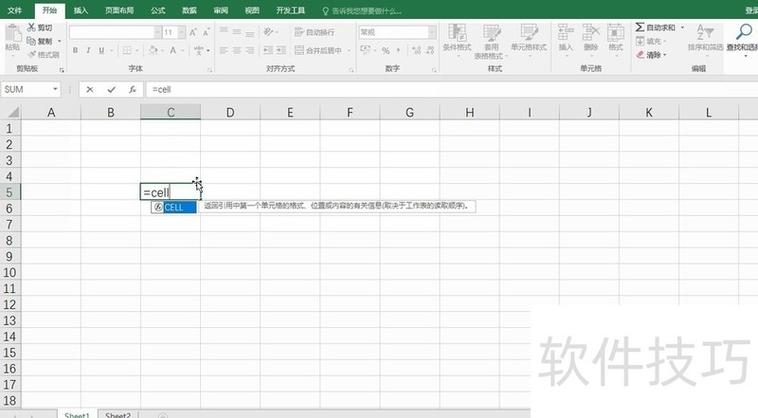The width and height of the screenshot is (758, 418).
Task: Switch to the Formulas (公式) tab
Action: pyautogui.click(x=158, y=10)
